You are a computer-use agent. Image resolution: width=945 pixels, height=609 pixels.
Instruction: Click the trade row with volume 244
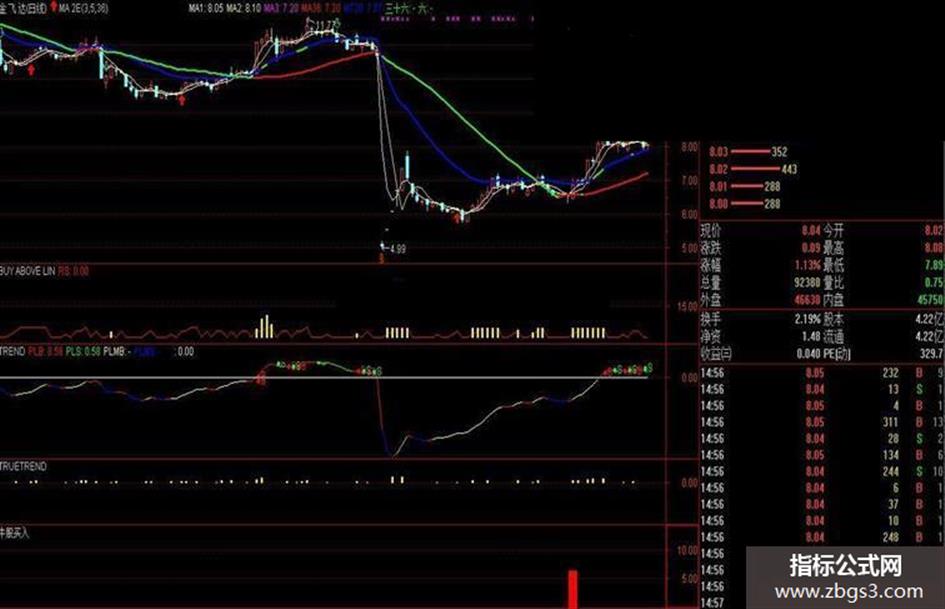coord(821,472)
